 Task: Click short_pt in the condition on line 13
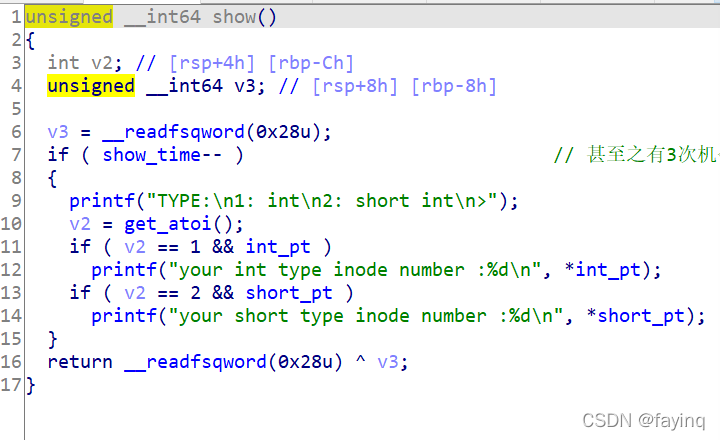[289, 293]
